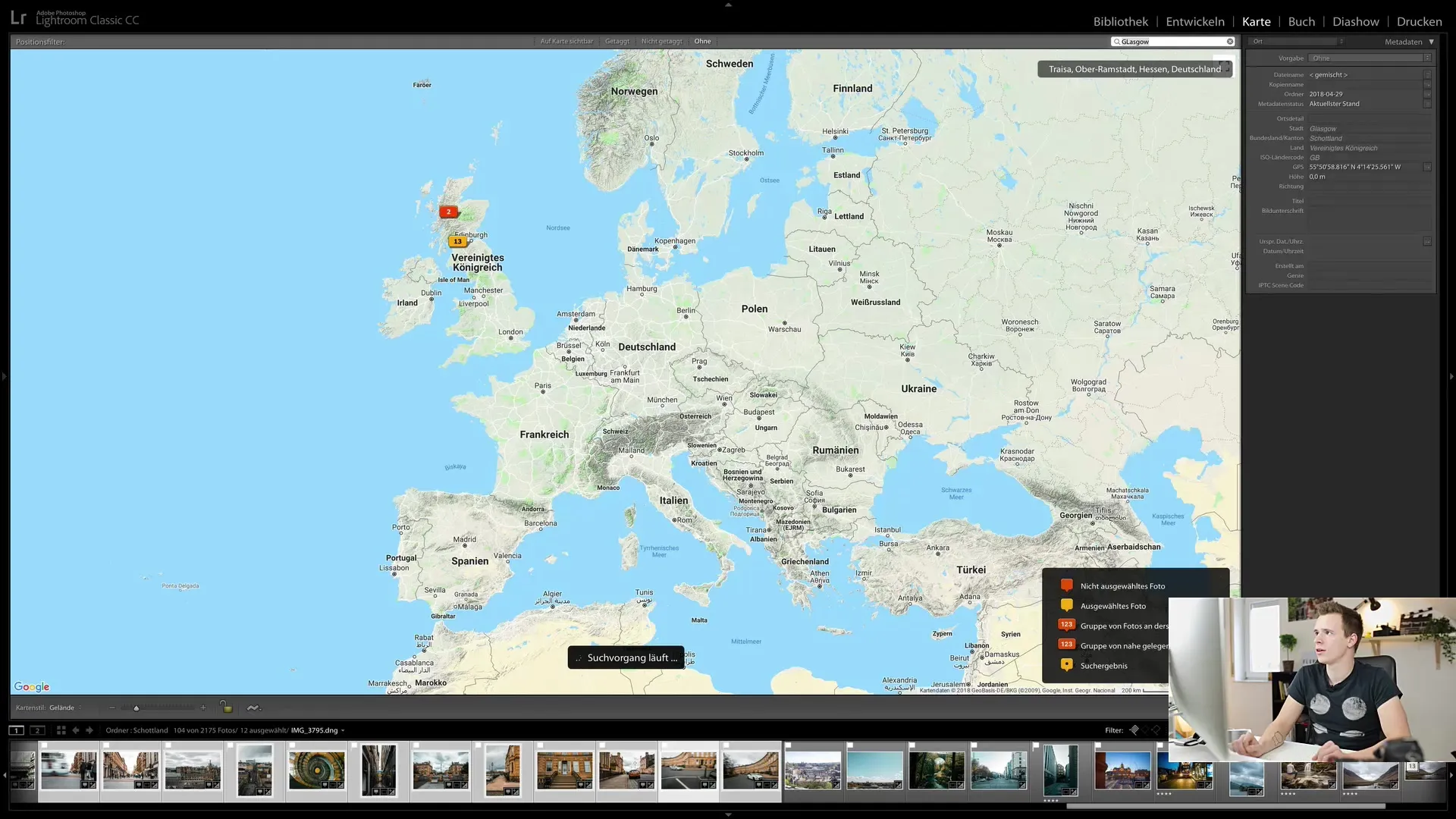Enable the 'Getaggt' position filter
The image size is (1456, 819).
[x=617, y=42]
